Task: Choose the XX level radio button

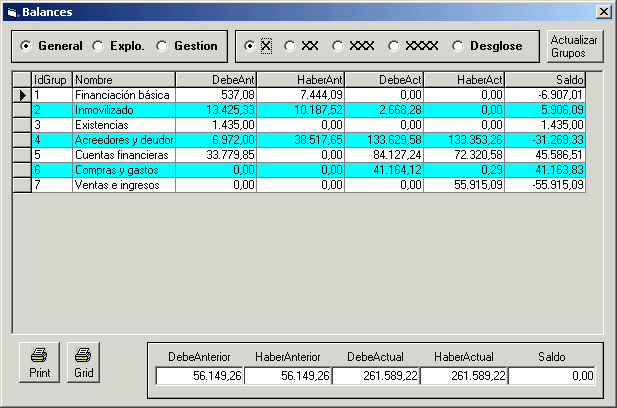Action: [x=290, y=46]
